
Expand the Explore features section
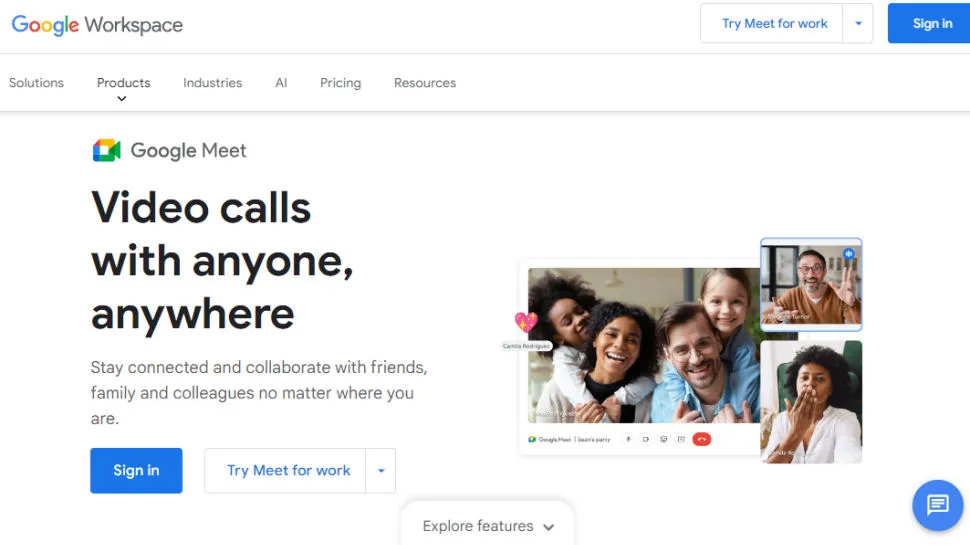[x=488, y=526]
